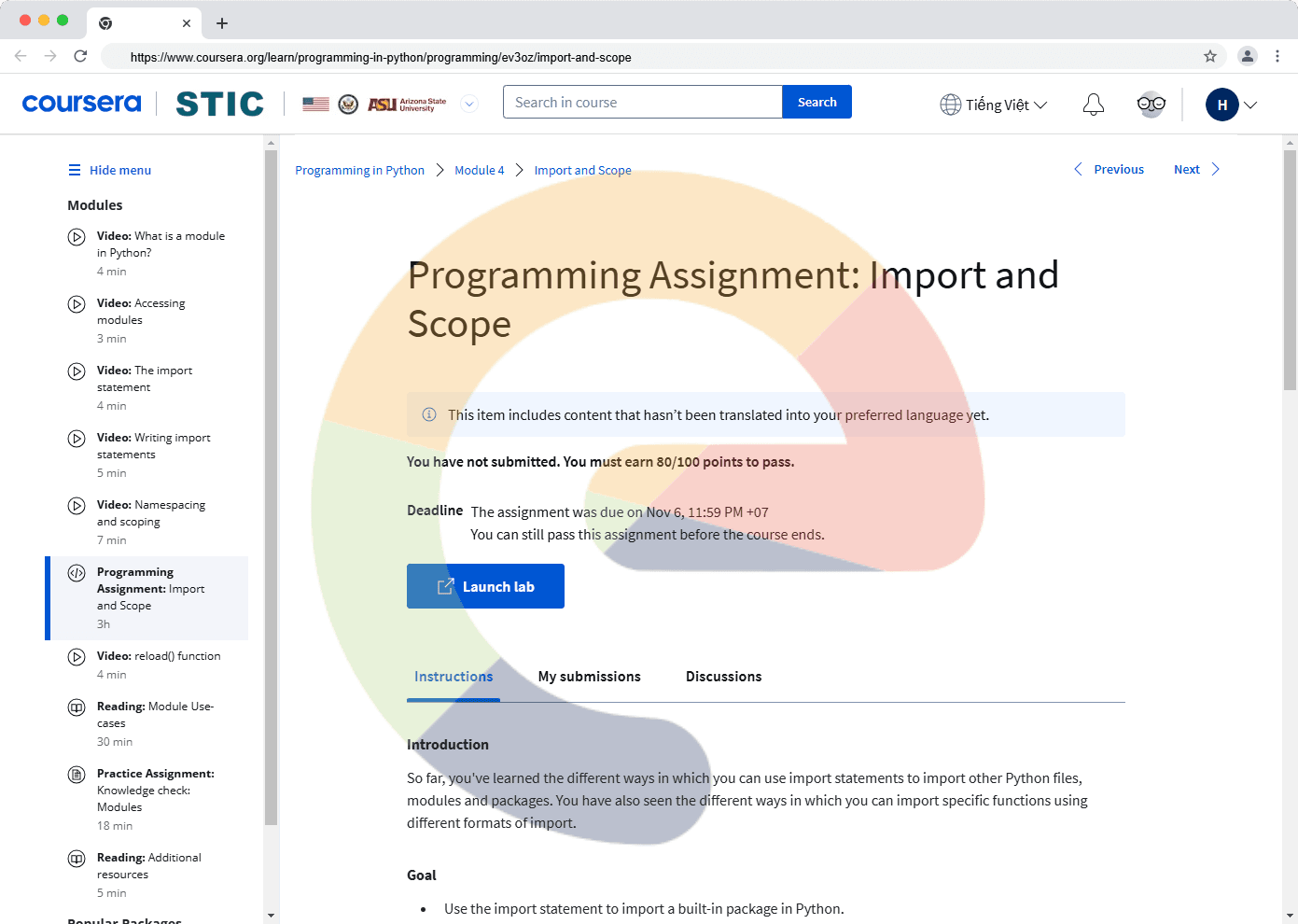Screen dimensions: 1298x924
Task: Click the 'Deadline' label text
Action: [435, 511]
